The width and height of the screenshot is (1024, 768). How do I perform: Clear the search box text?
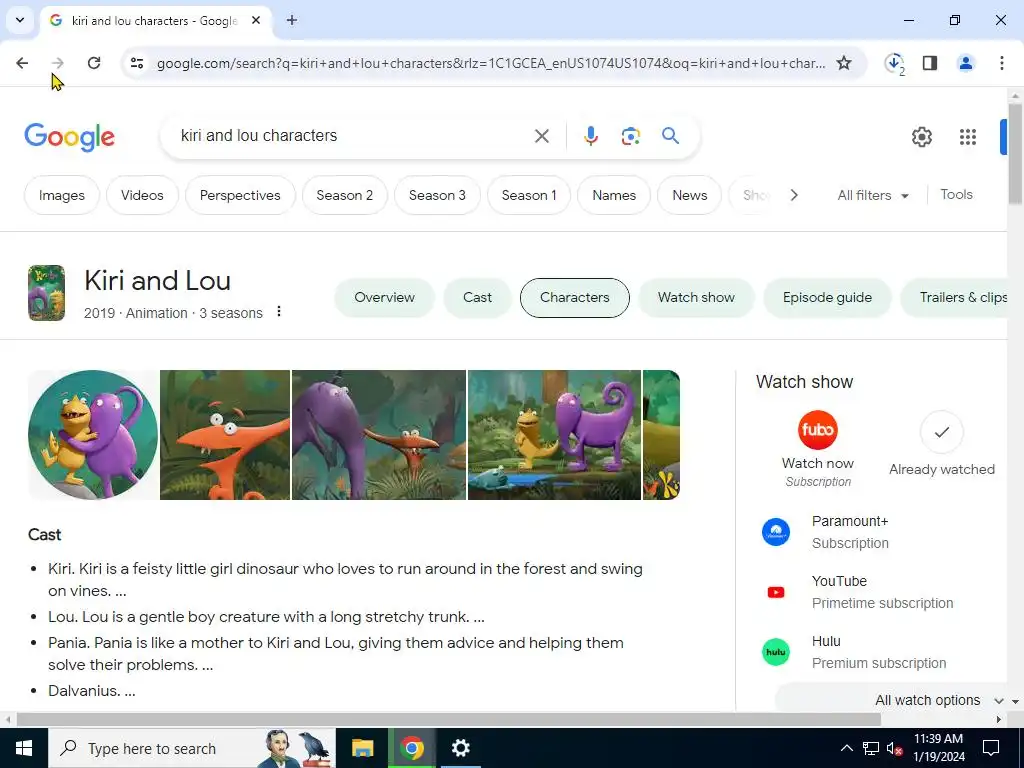541,136
